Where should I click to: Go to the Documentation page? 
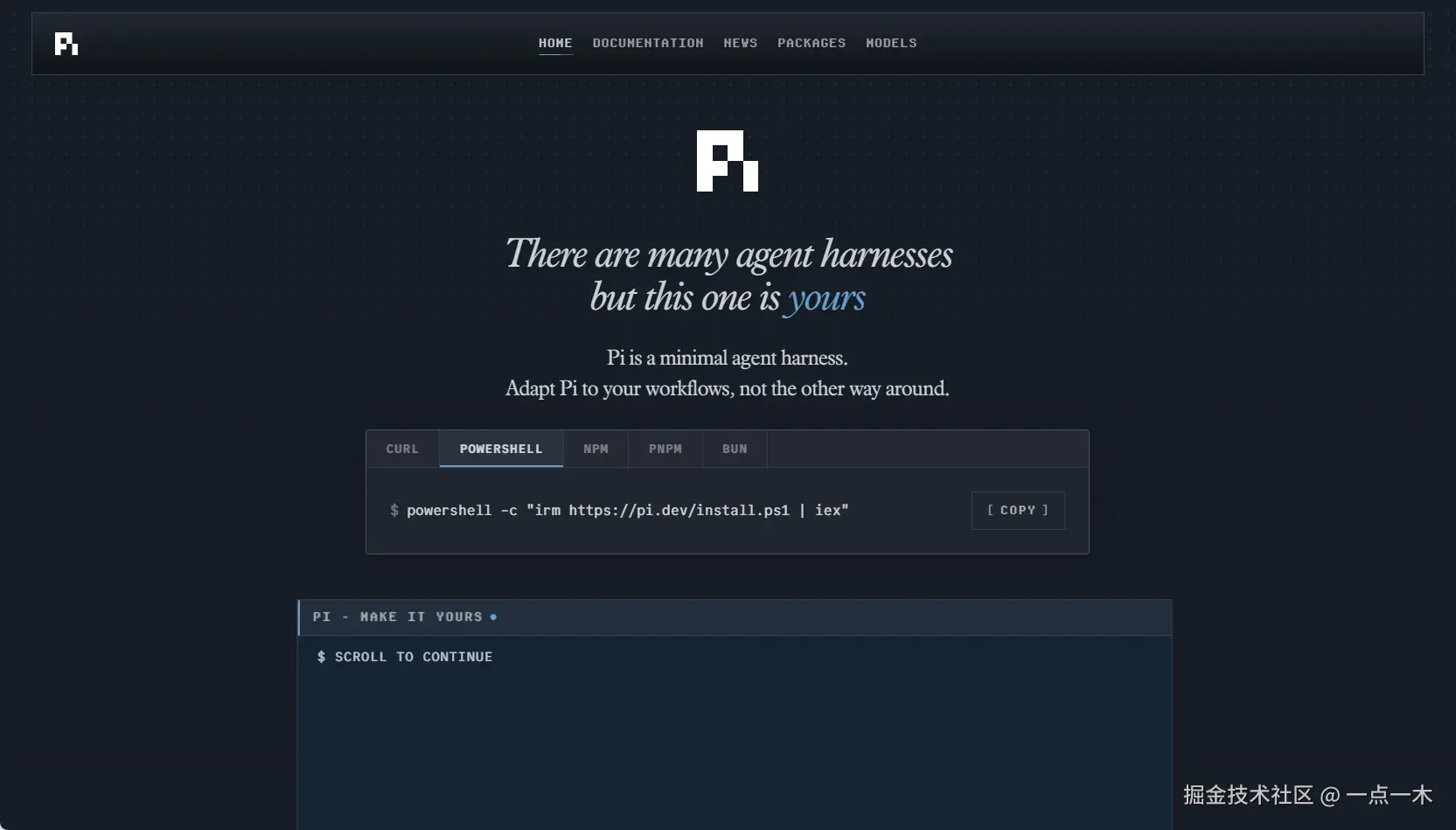[648, 43]
